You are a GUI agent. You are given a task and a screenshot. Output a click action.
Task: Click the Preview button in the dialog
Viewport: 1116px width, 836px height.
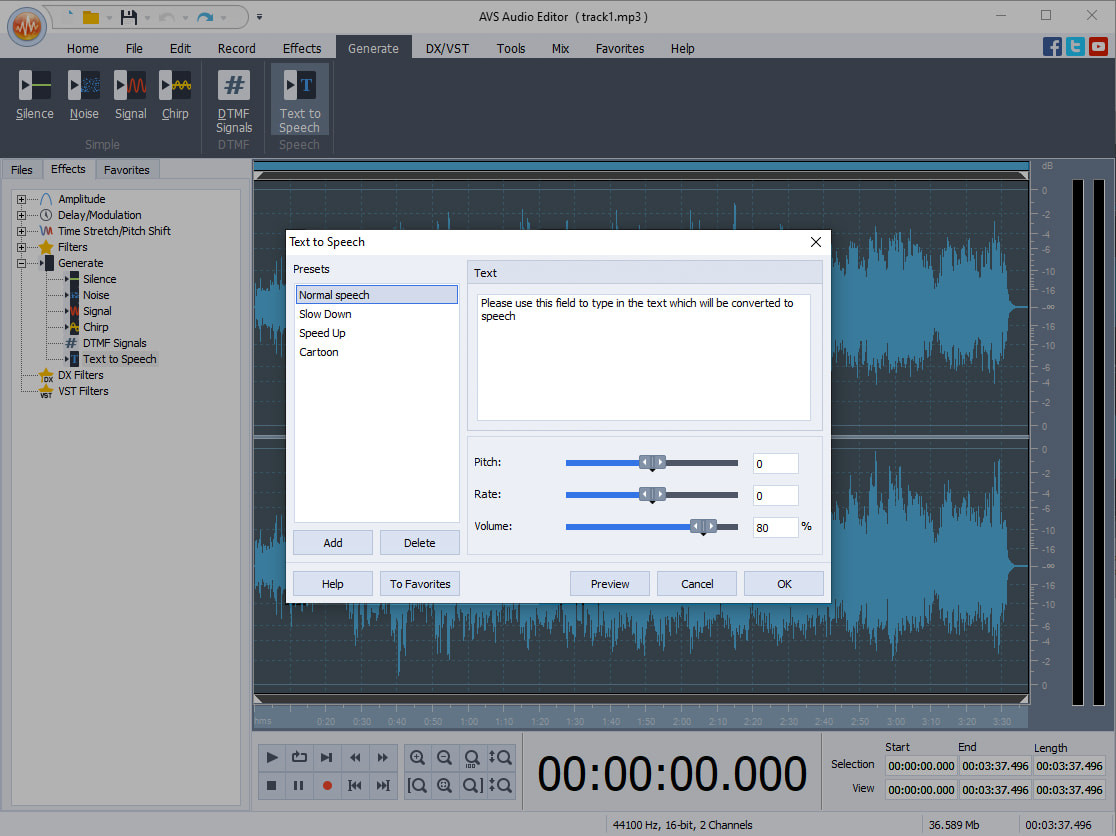click(x=609, y=583)
